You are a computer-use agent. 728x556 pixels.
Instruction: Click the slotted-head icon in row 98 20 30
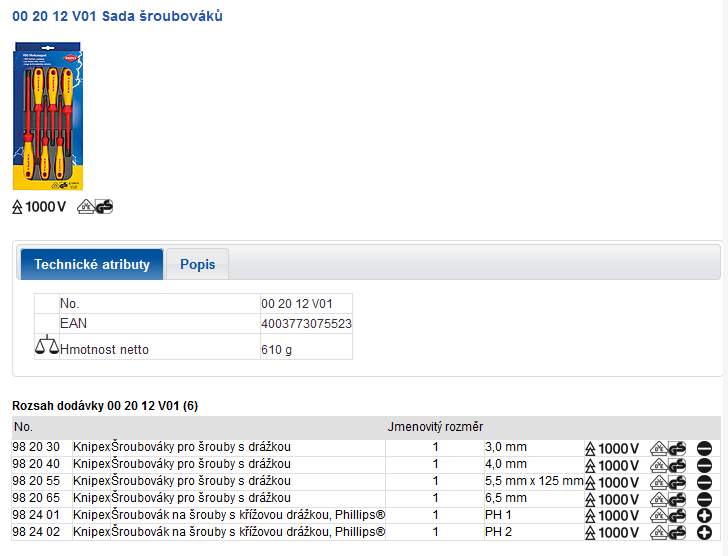tap(704, 449)
